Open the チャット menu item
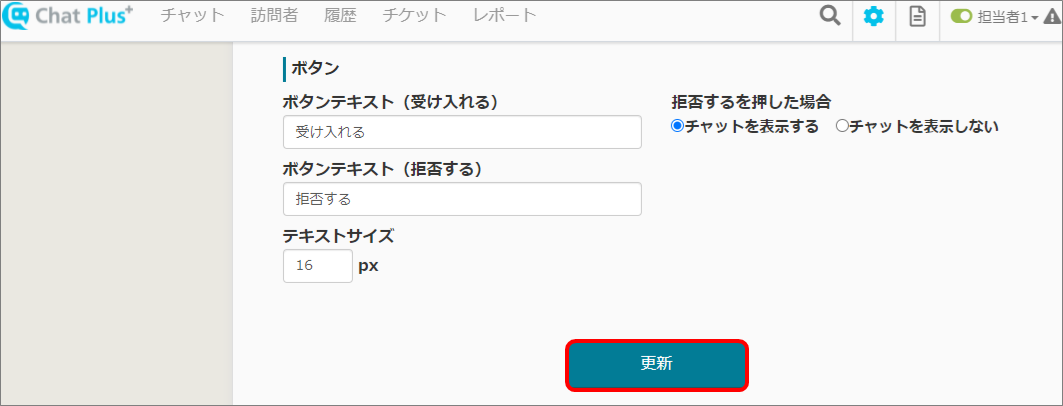Image resolution: width=1063 pixels, height=406 pixels. coord(193,16)
